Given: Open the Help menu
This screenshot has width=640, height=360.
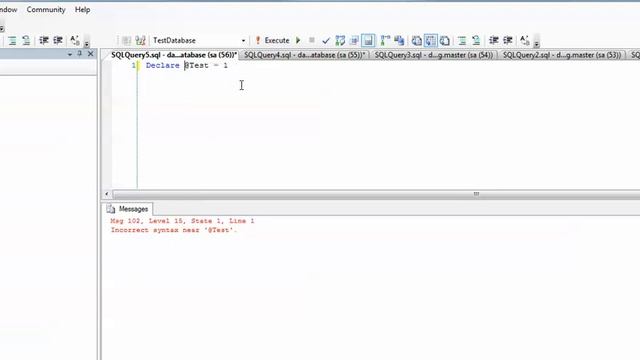Looking at the screenshot, I should pyautogui.click(x=82, y=9).
